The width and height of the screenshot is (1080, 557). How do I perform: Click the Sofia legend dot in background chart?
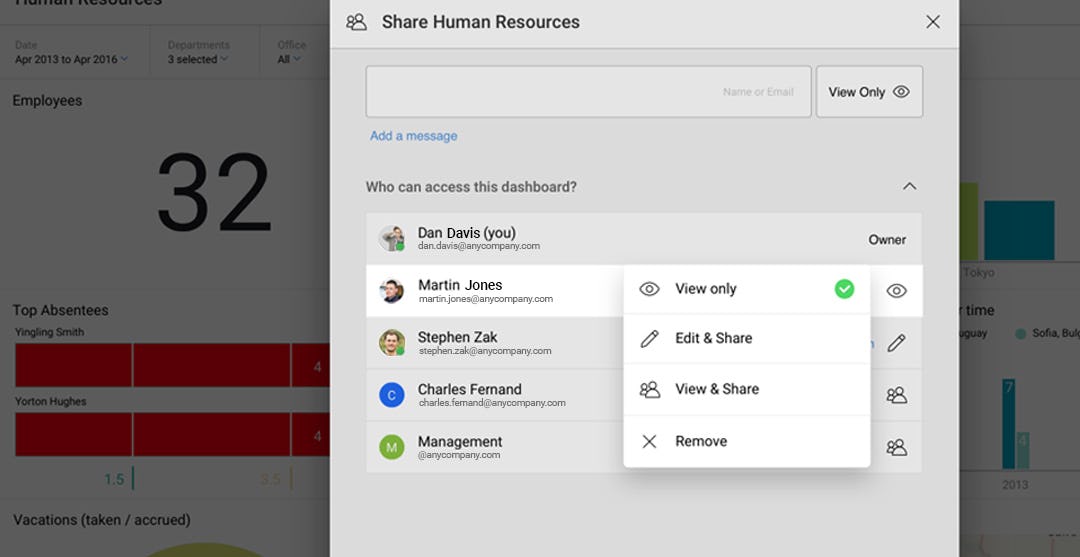coord(1020,333)
